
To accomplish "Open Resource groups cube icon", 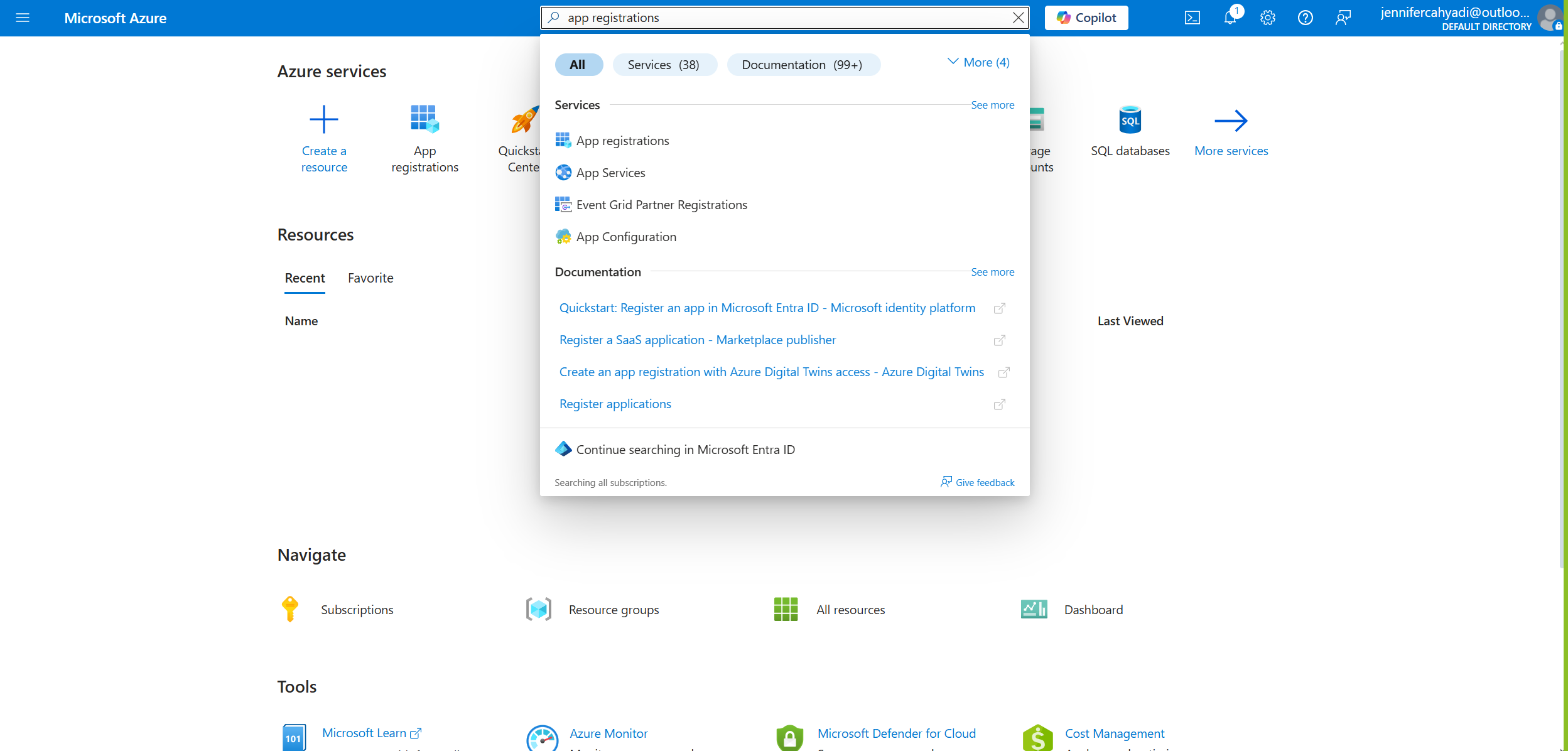I will 538,609.
